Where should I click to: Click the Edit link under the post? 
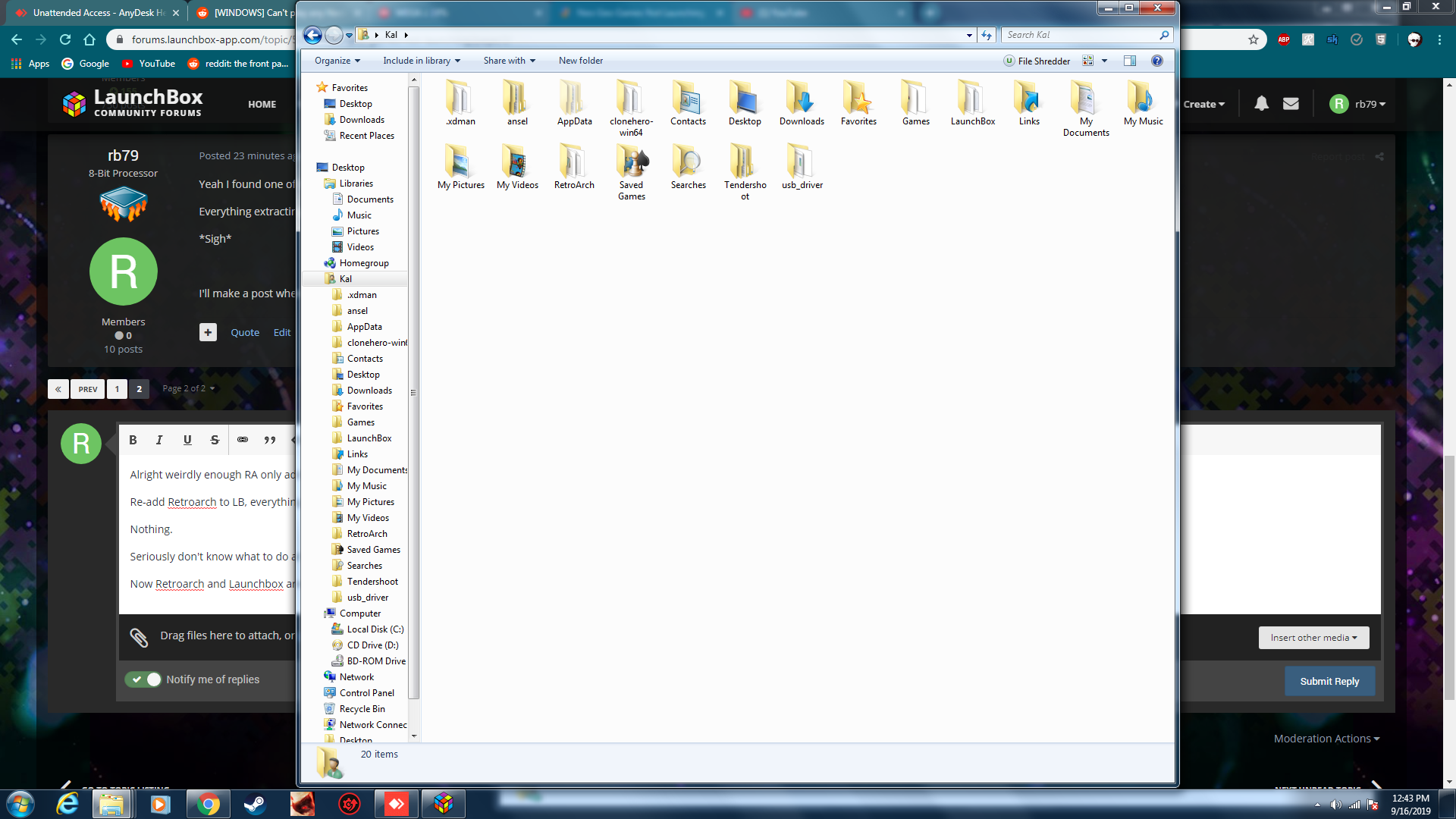282,332
